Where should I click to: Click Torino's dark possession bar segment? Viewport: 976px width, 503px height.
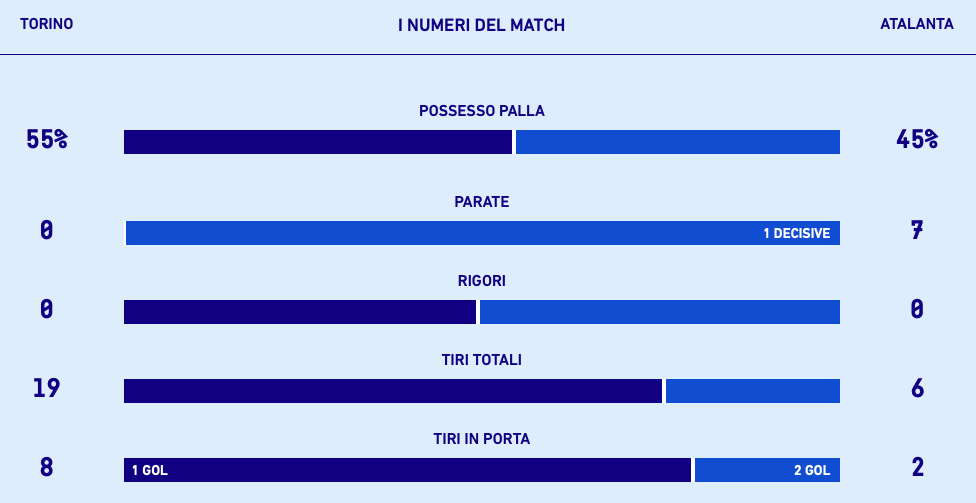(317, 142)
